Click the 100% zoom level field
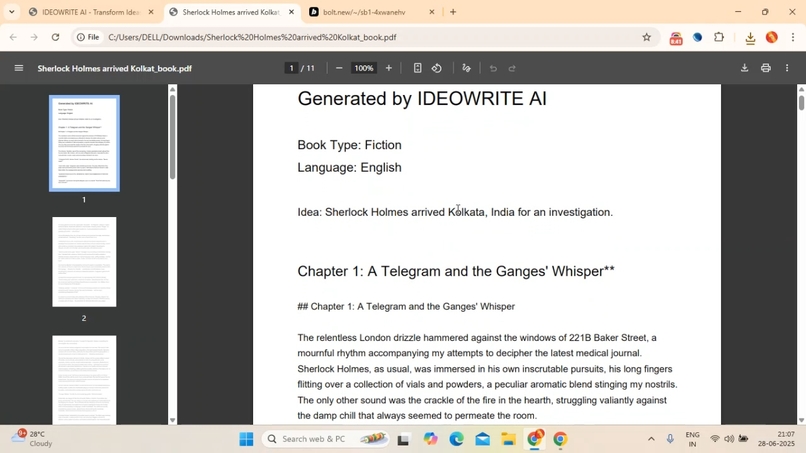806x453 pixels. pos(363,68)
